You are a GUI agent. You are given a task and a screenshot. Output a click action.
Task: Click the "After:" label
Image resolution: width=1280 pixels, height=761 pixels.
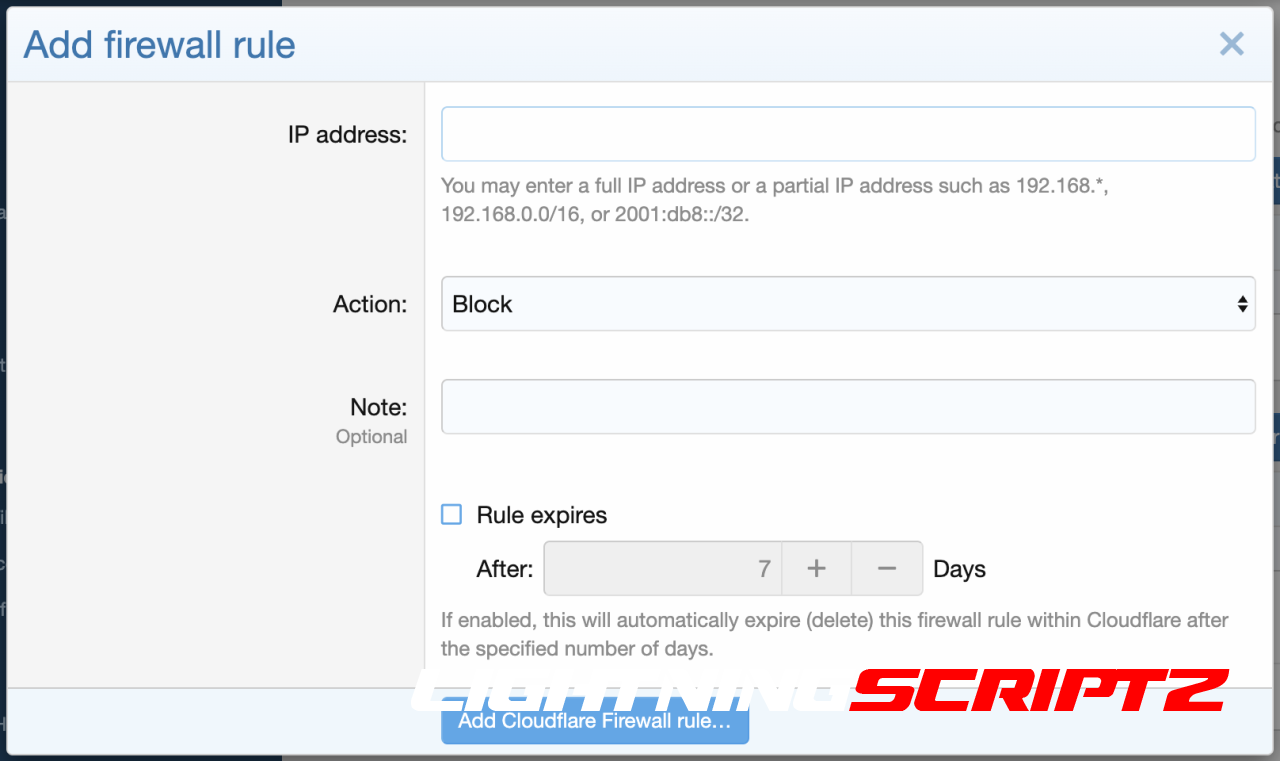tap(505, 569)
